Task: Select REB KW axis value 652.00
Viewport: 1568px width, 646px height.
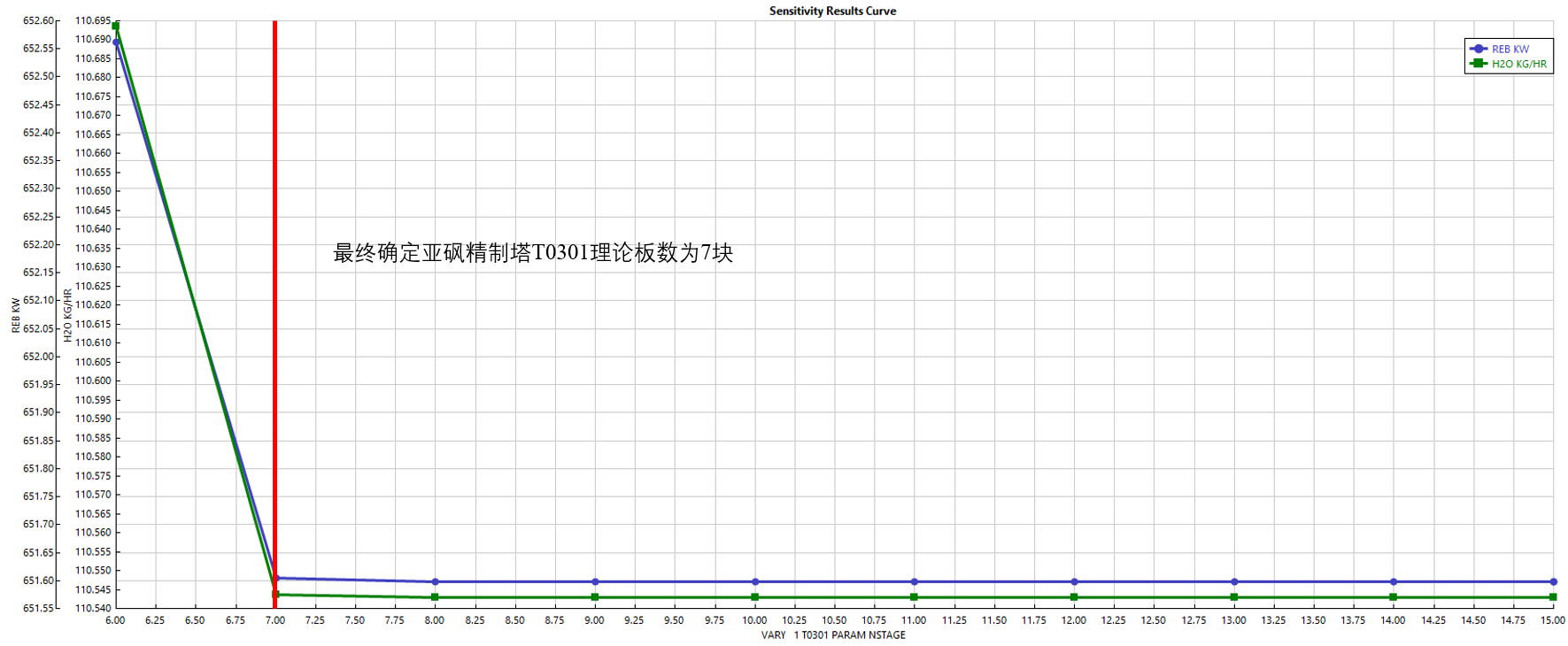Action: [38, 357]
